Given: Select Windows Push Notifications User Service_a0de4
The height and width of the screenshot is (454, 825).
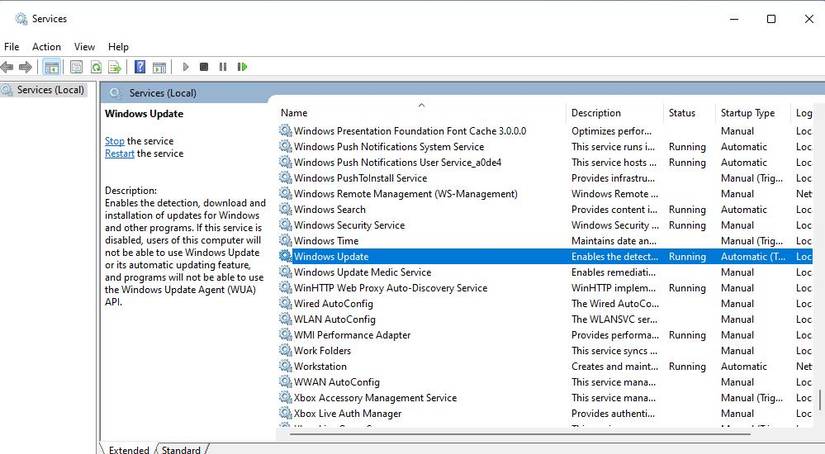Looking at the screenshot, I should click(x=397, y=162).
